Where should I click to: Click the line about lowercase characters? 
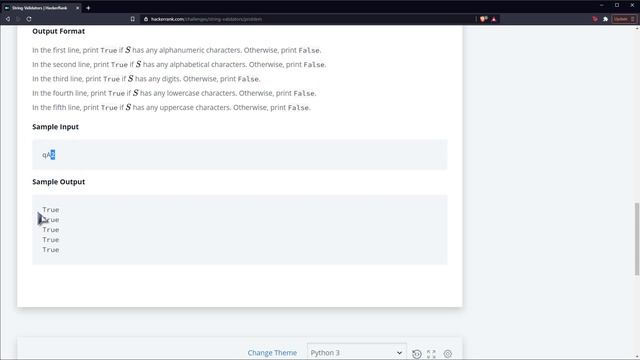click(174, 93)
